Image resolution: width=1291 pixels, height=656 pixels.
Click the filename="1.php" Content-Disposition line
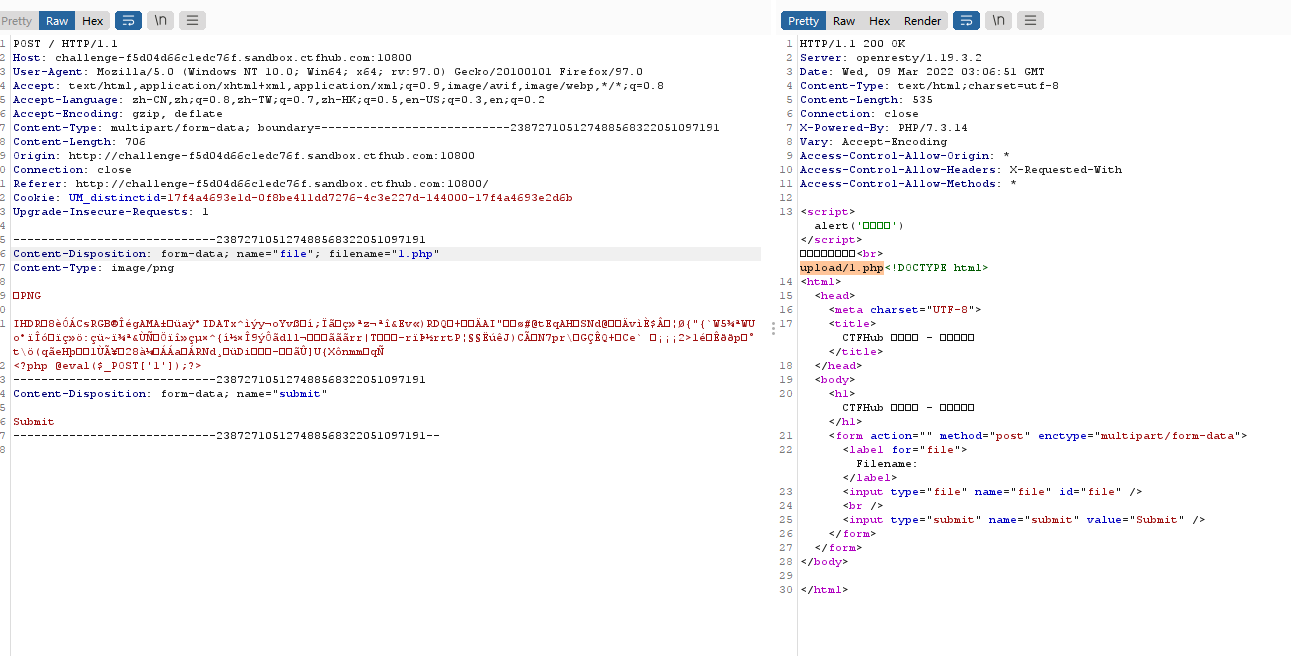pos(226,254)
